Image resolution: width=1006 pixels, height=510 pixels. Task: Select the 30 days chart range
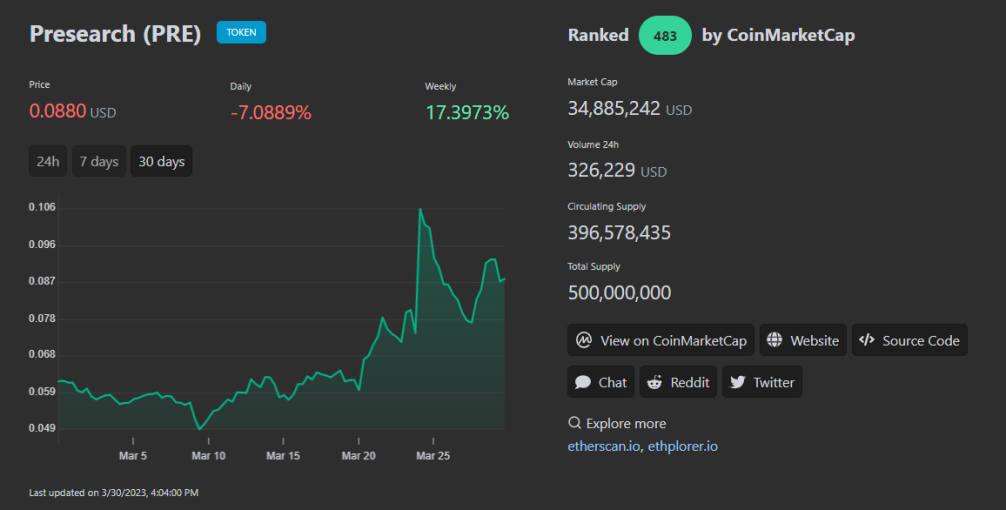point(161,161)
